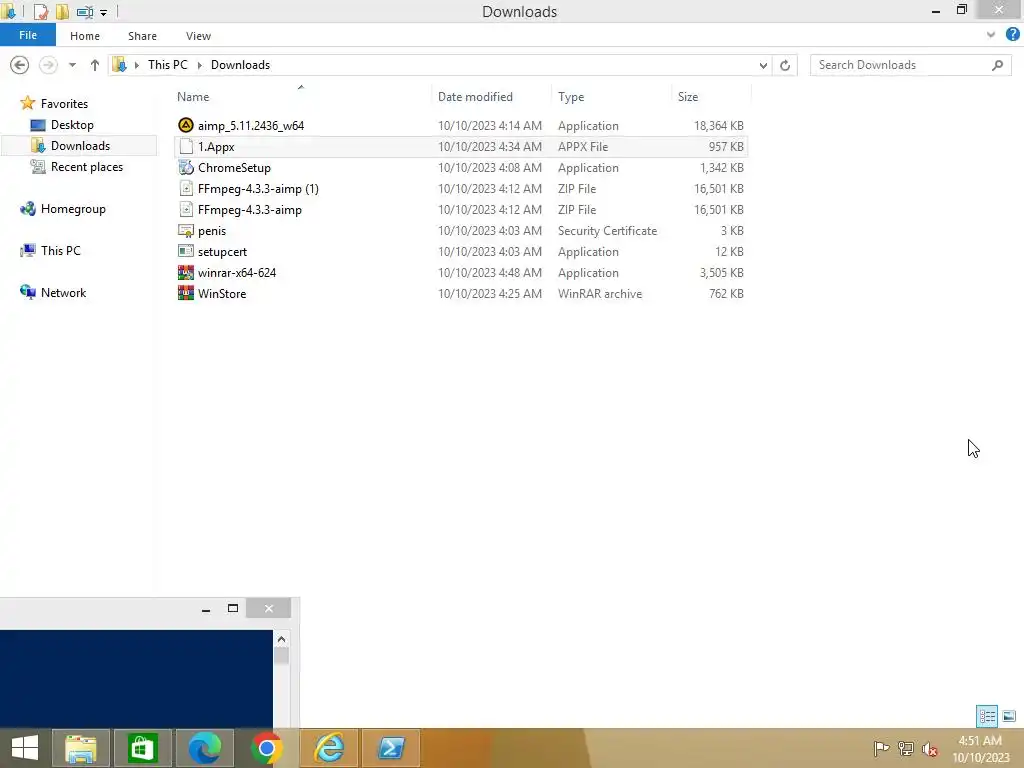
Task: Expand the address bar history dropdown
Action: coord(763,65)
